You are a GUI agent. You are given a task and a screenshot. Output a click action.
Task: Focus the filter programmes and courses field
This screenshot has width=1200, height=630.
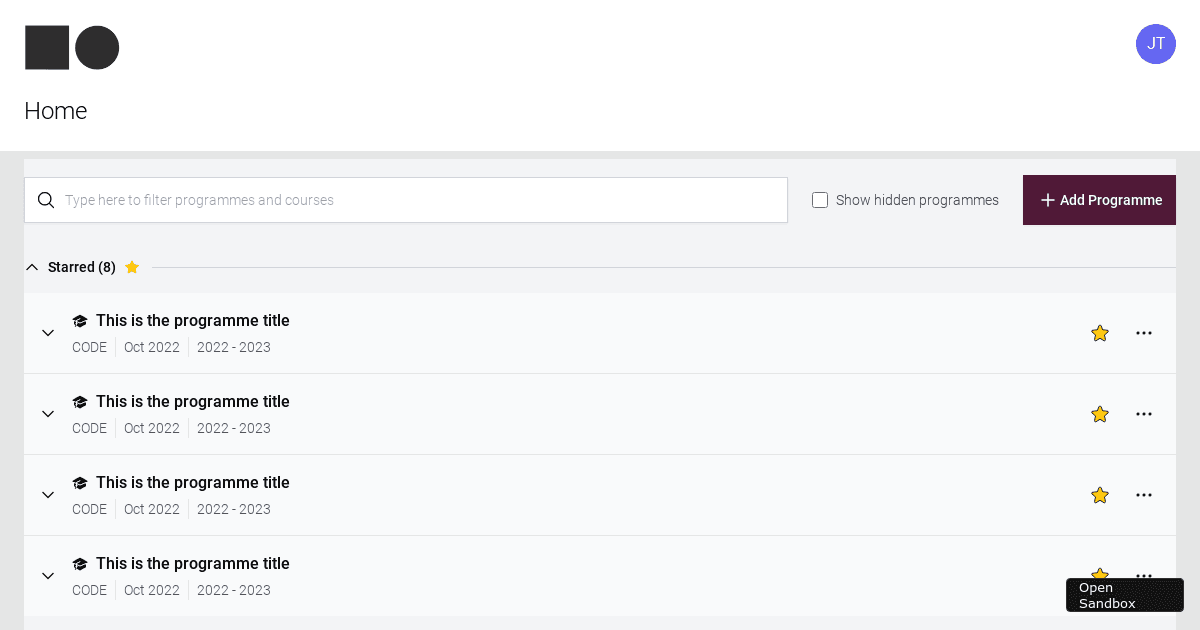coord(420,200)
